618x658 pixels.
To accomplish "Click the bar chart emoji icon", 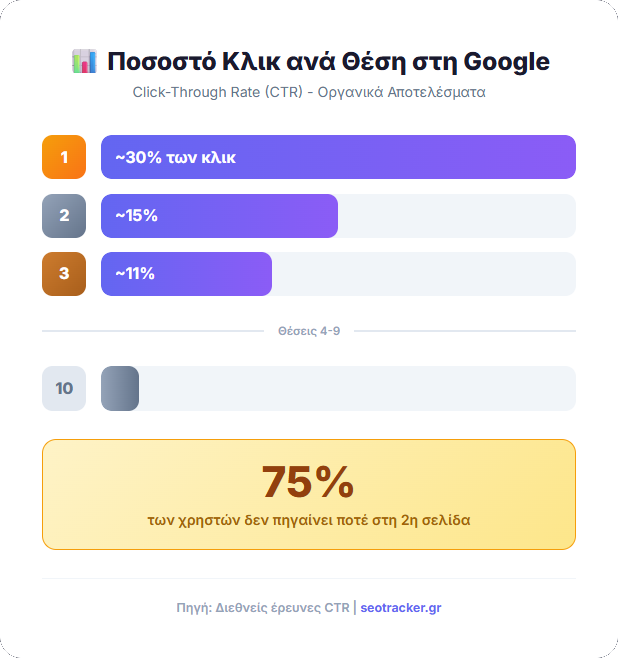I will (83, 61).
